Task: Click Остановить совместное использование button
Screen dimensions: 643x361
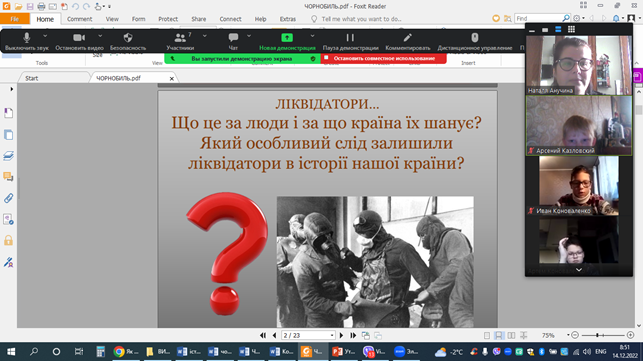Action: 384,58
